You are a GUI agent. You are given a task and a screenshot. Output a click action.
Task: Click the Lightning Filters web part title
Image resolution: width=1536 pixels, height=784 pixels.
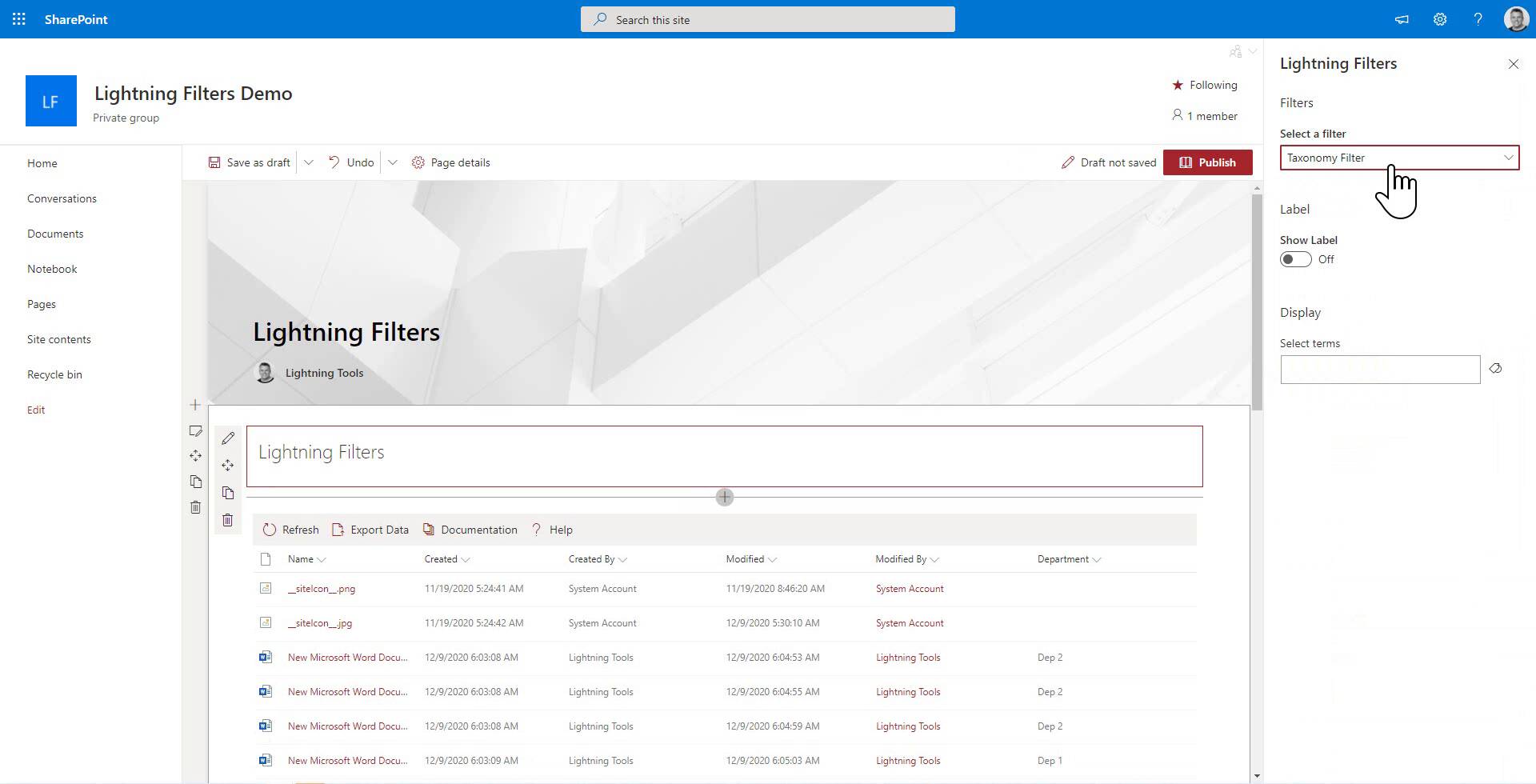click(x=322, y=452)
